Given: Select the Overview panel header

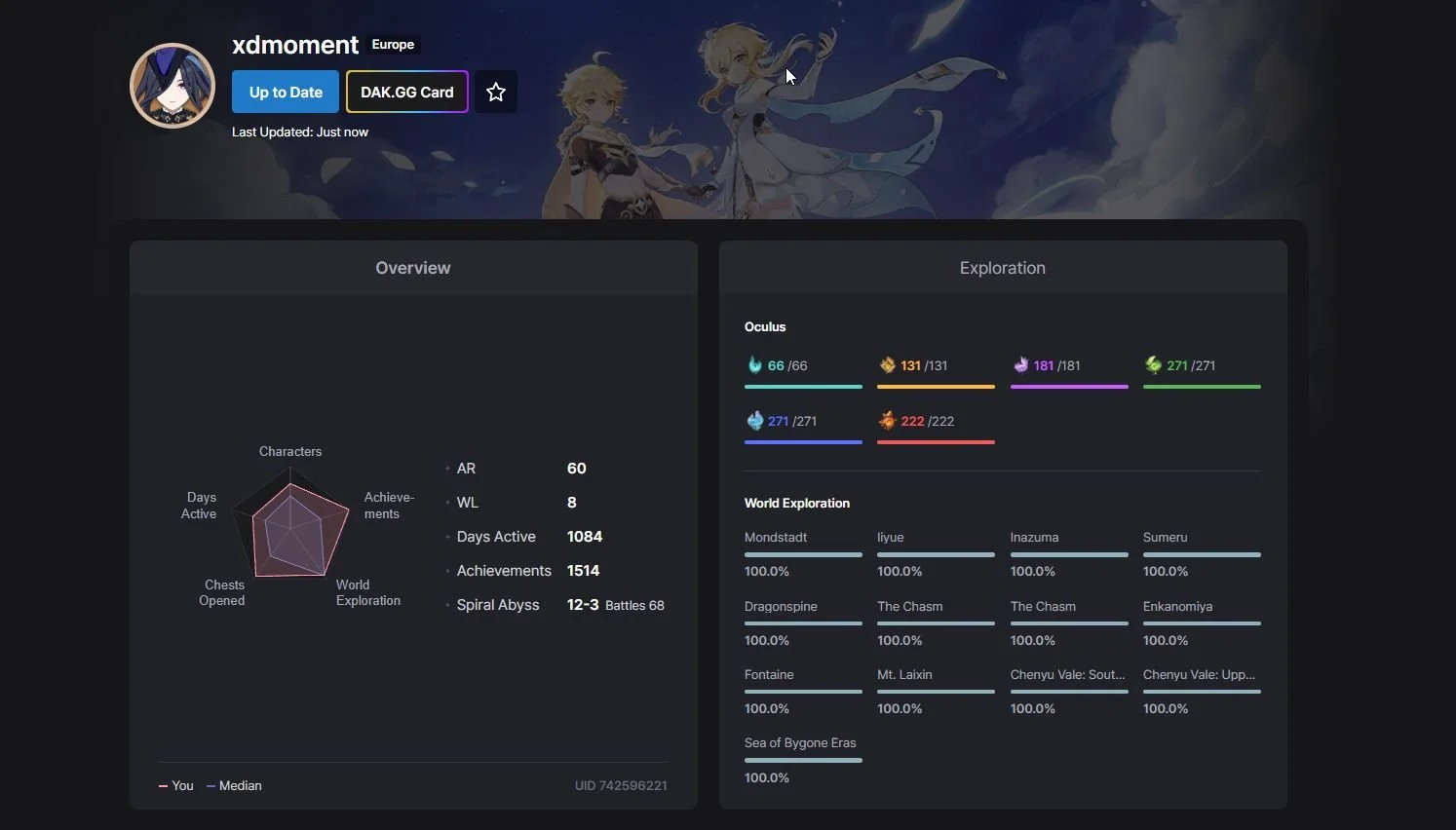Looking at the screenshot, I should [x=413, y=268].
